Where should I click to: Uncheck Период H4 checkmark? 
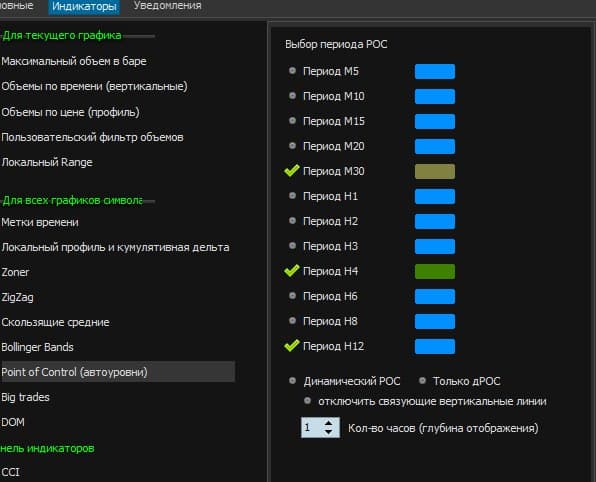tap(292, 271)
